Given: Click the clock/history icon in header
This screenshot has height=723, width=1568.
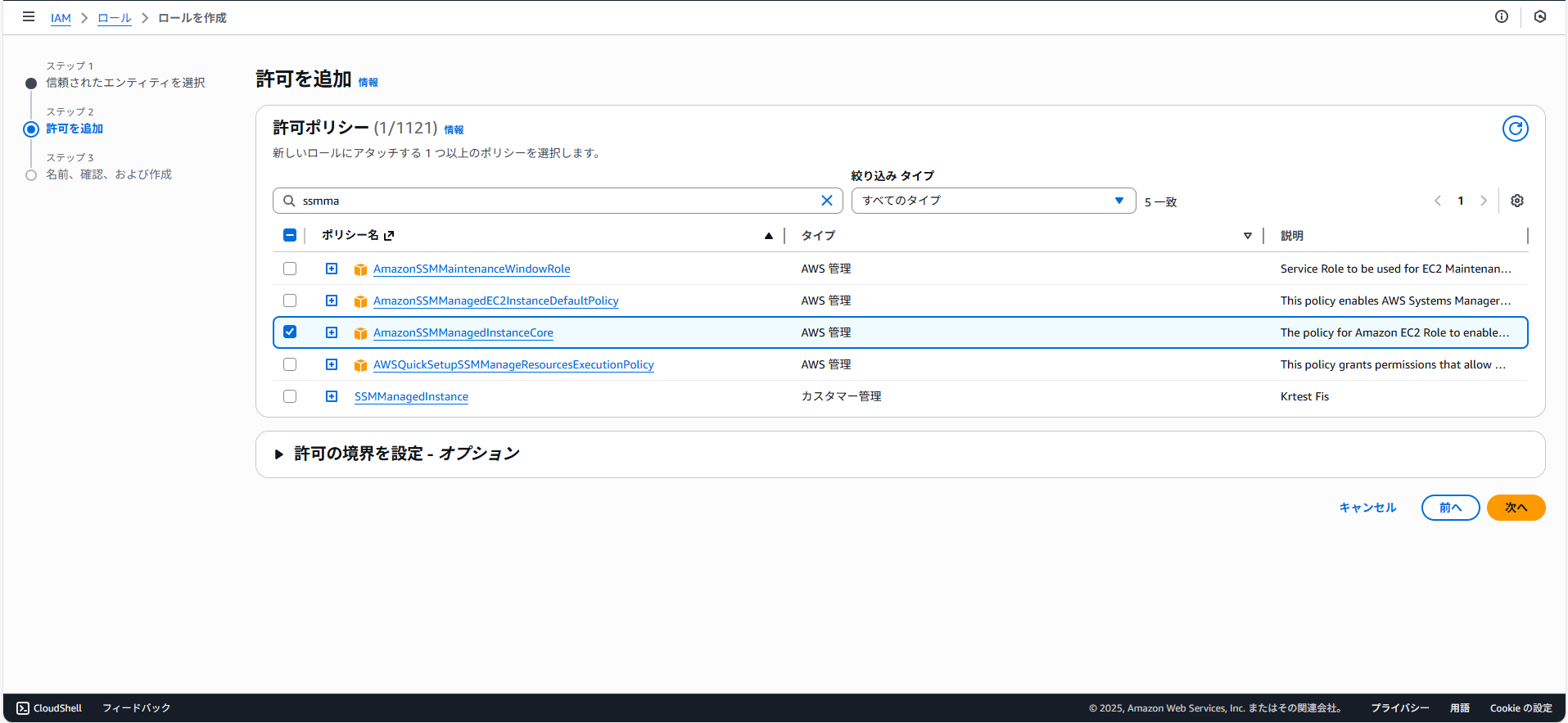Looking at the screenshot, I should pyautogui.click(x=1540, y=16).
